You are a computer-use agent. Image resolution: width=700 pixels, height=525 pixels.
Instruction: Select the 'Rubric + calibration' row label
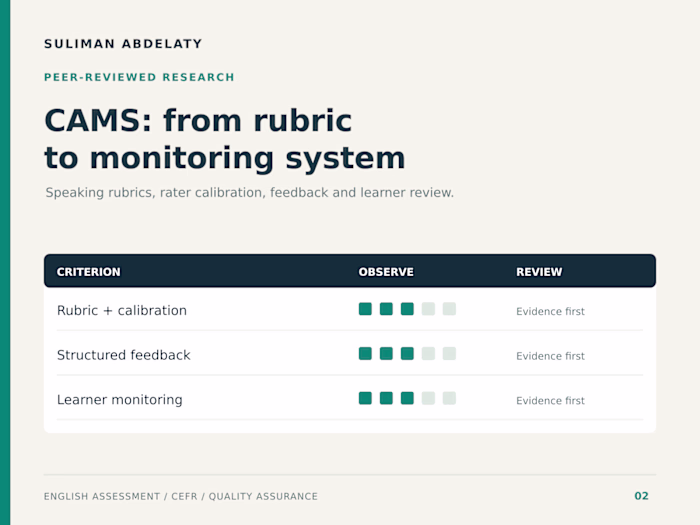click(122, 310)
